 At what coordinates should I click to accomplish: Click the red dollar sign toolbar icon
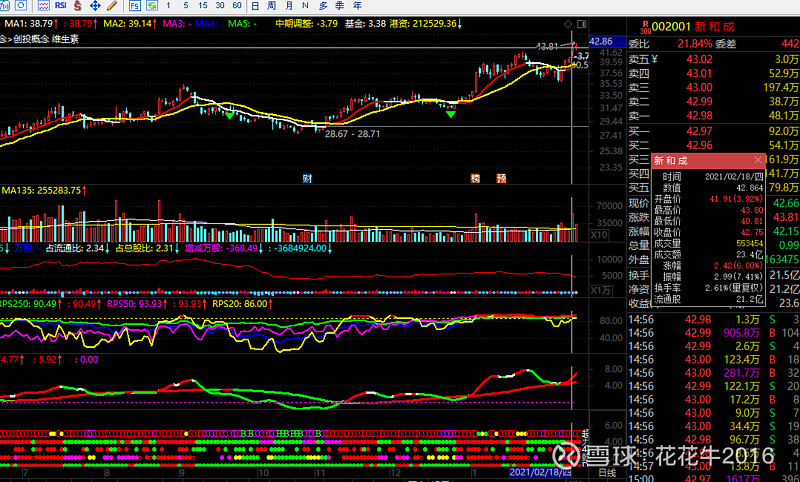79,6
